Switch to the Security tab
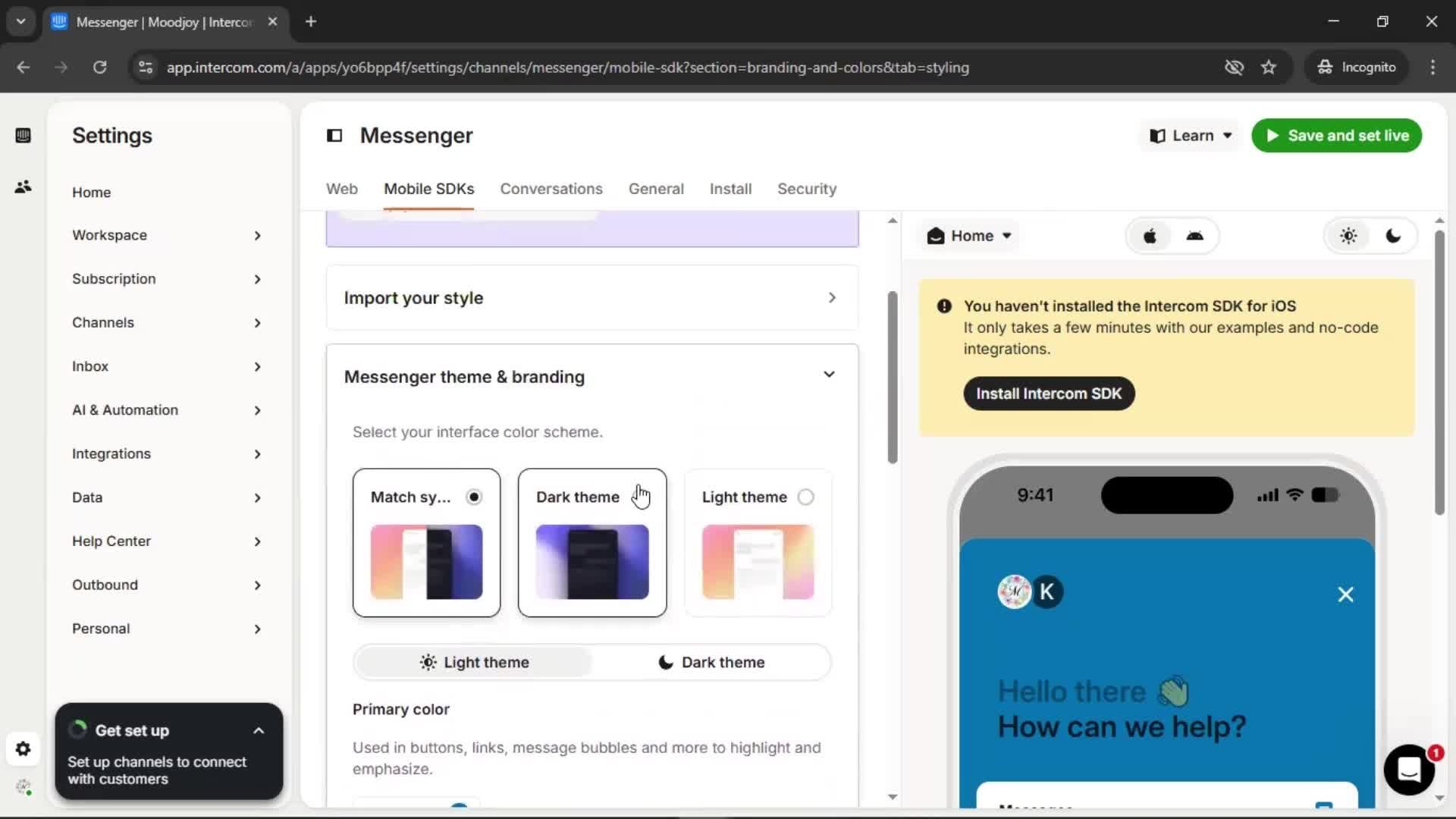This screenshot has height=819, width=1456. pos(807,189)
